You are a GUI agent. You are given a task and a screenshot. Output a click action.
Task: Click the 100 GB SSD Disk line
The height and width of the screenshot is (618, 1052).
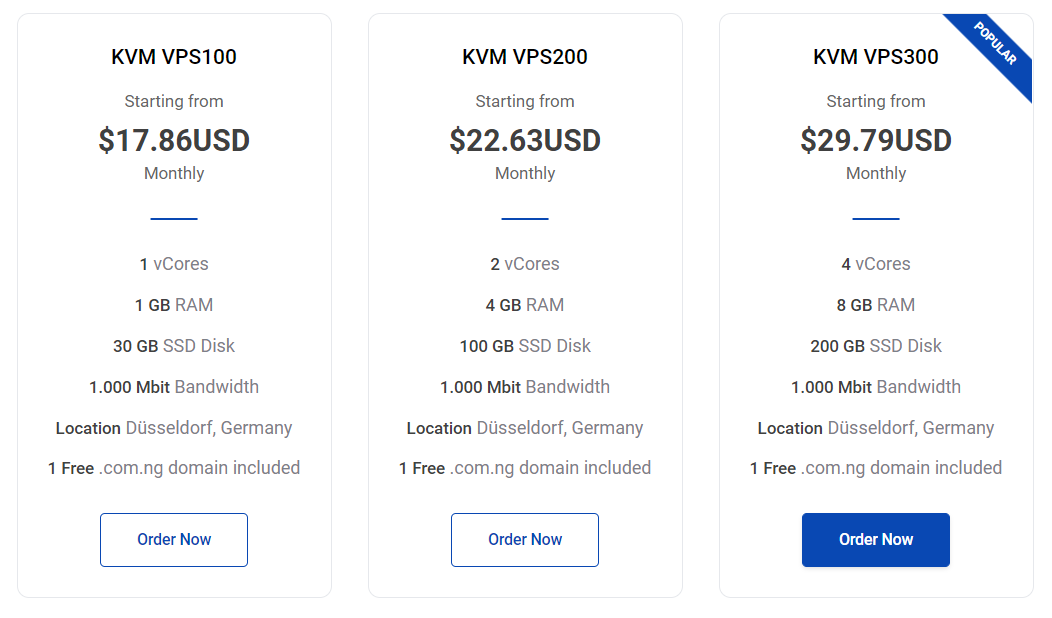(x=525, y=346)
